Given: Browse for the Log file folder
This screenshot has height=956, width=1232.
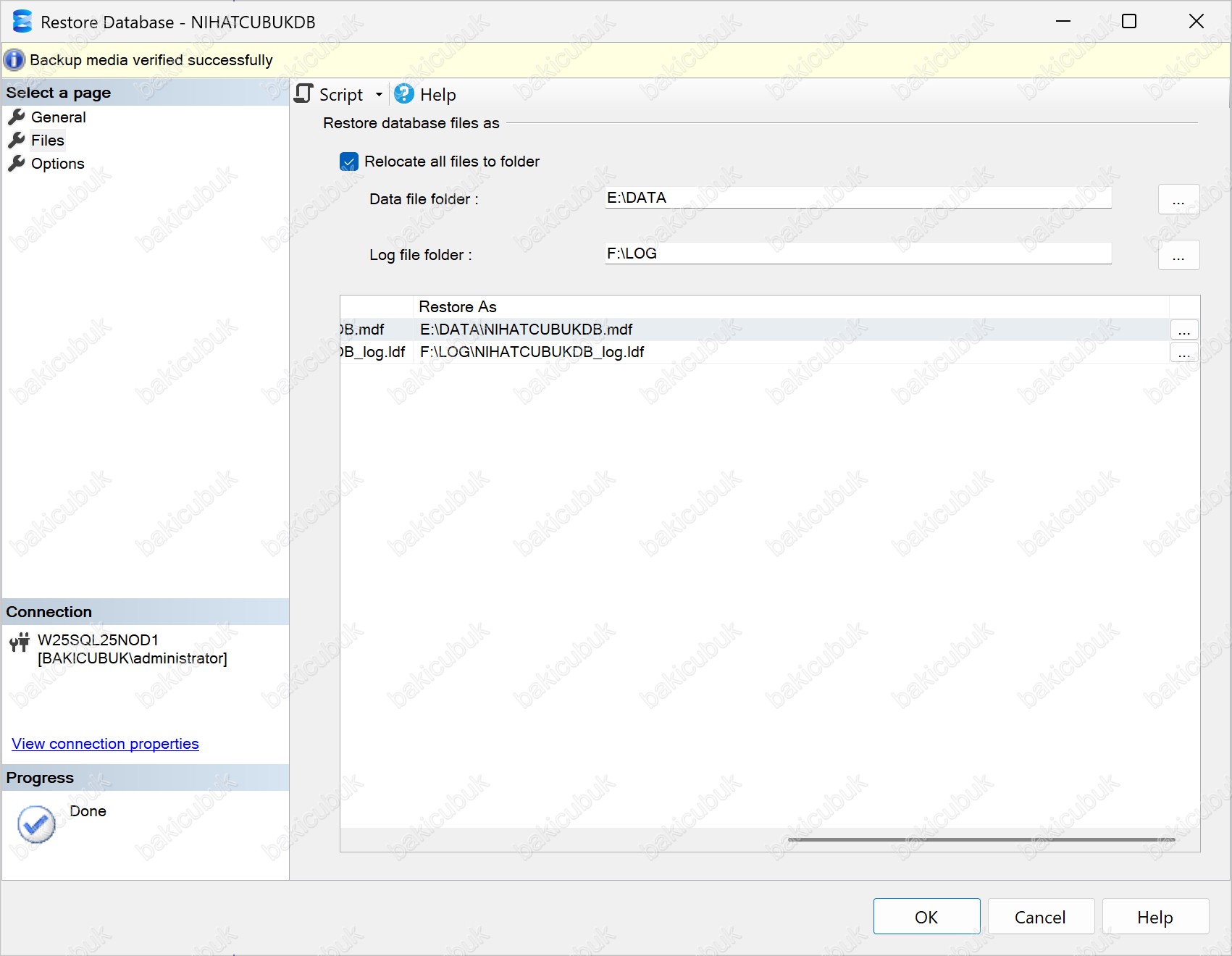Looking at the screenshot, I should [x=1178, y=255].
